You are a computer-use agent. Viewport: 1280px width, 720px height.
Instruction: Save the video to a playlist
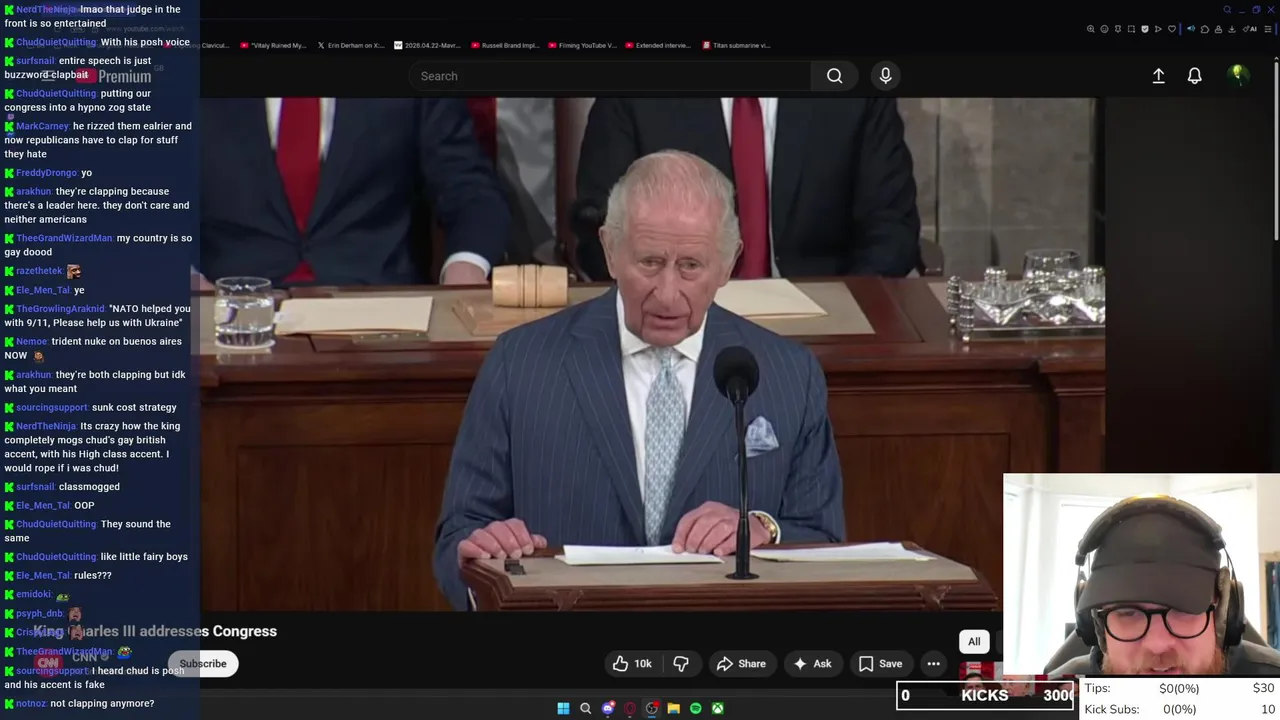881,663
